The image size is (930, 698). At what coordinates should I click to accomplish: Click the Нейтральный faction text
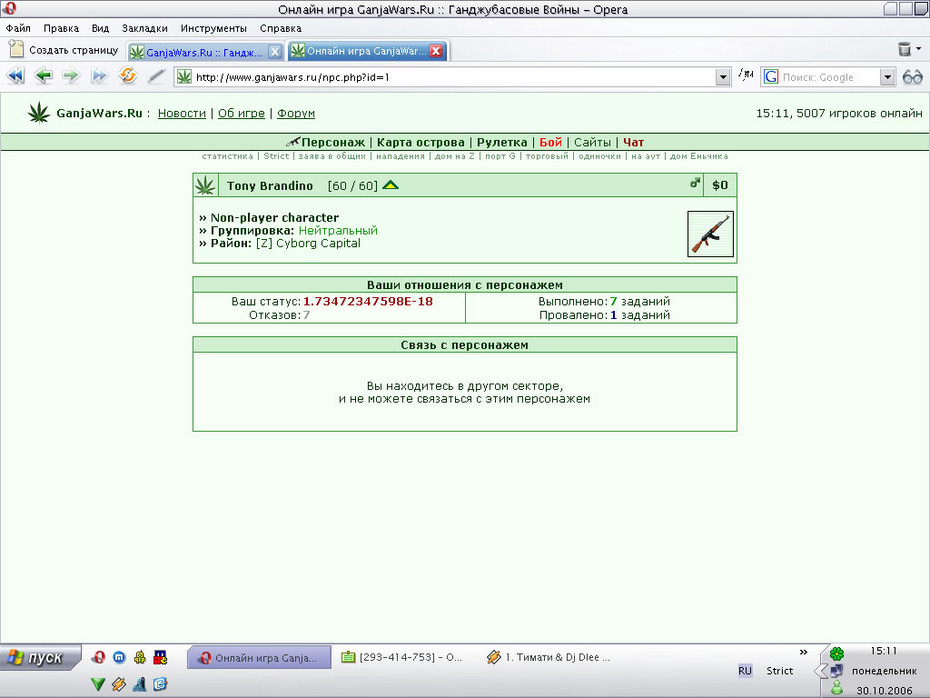(337, 231)
